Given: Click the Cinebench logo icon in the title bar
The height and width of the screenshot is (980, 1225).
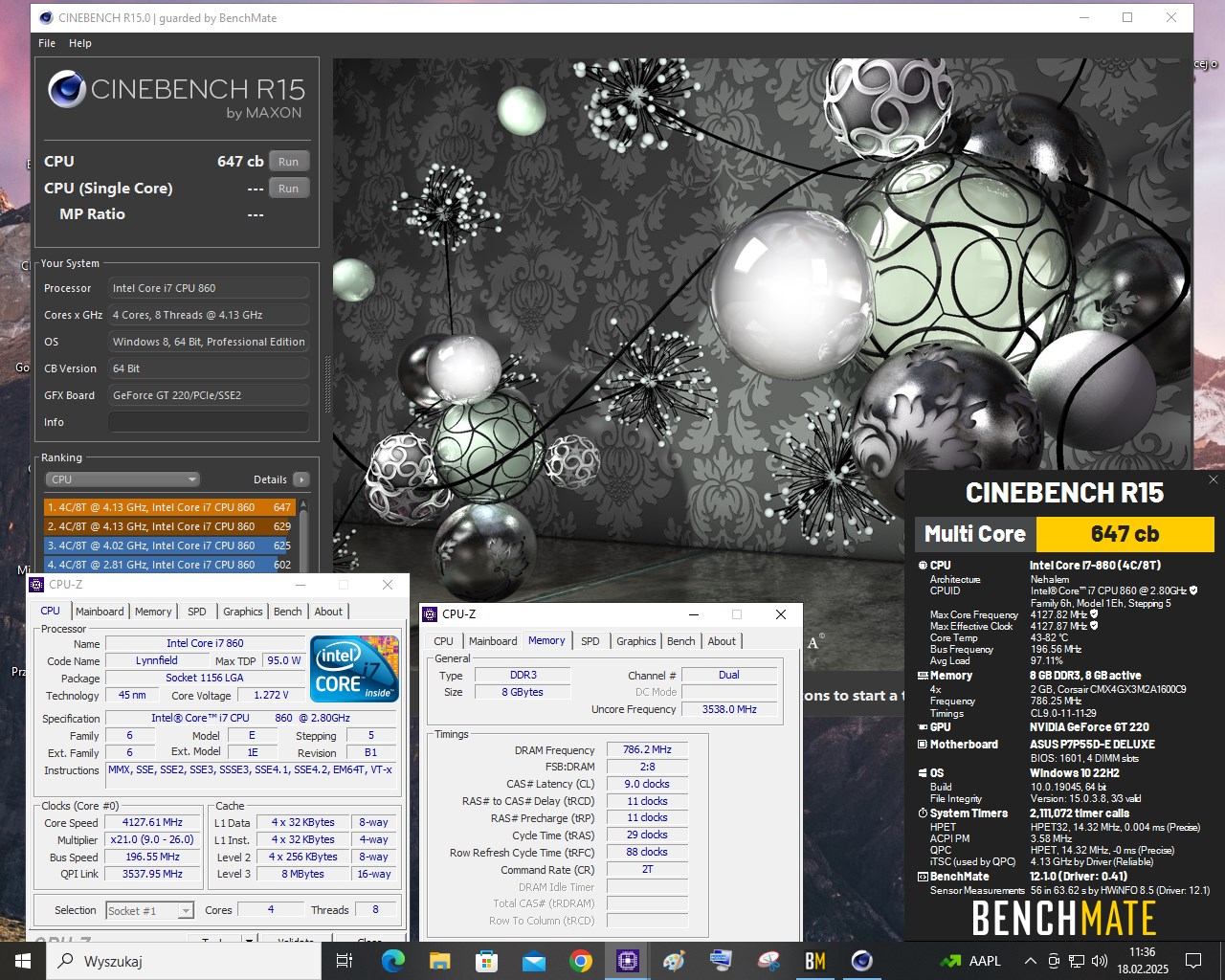Looking at the screenshot, I should [46, 17].
